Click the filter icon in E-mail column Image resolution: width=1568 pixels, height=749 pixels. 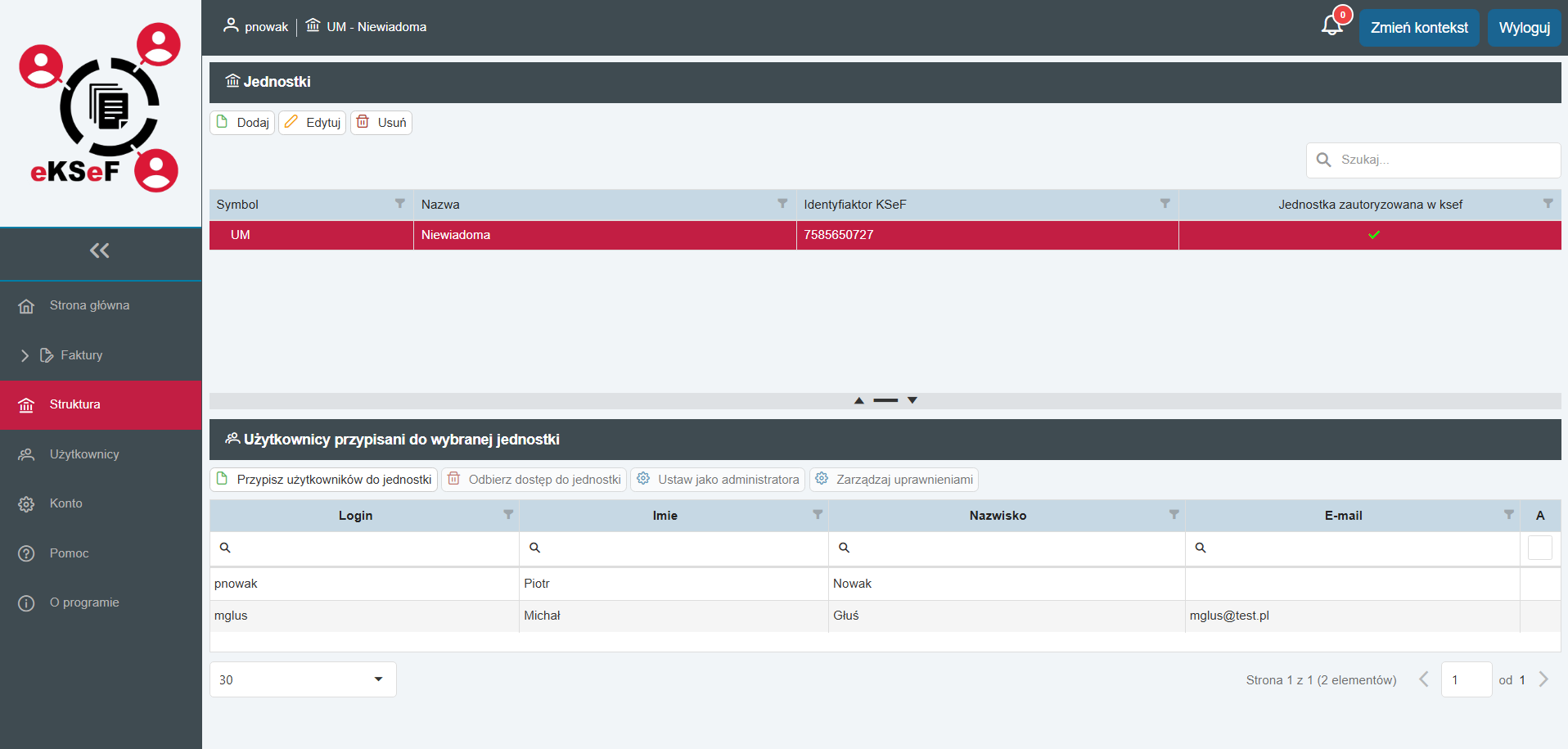1508,515
